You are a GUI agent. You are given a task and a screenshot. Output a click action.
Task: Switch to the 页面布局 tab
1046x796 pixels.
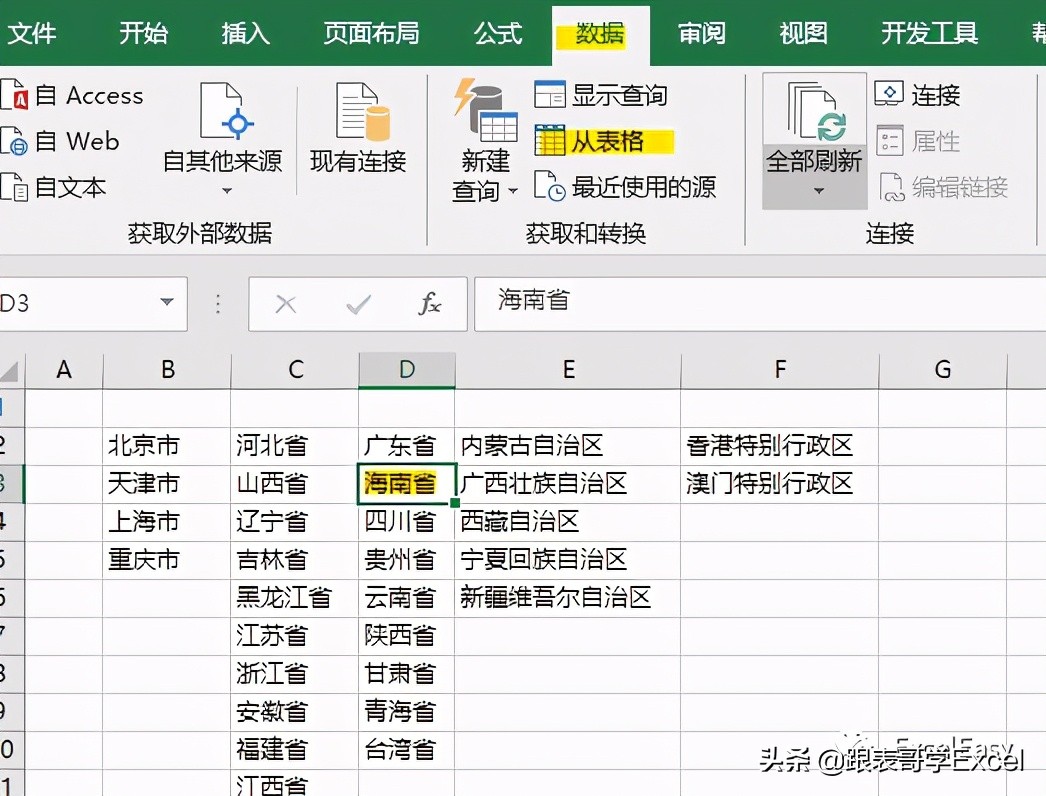tap(371, 33)
